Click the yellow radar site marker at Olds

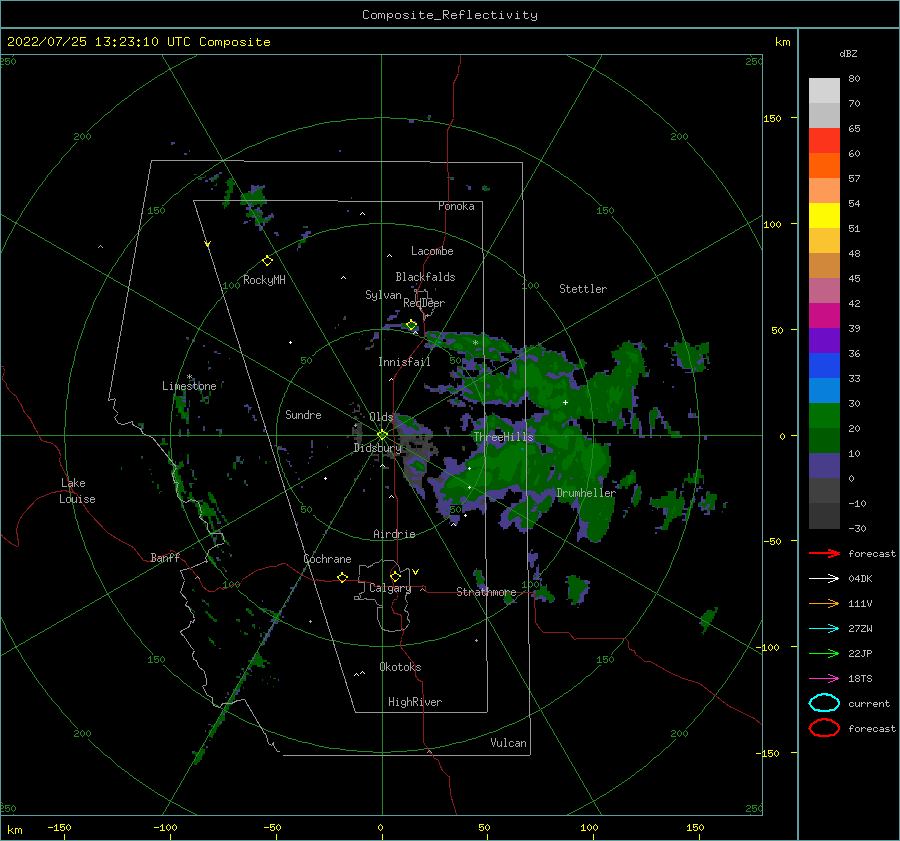(x=382, y=435)
